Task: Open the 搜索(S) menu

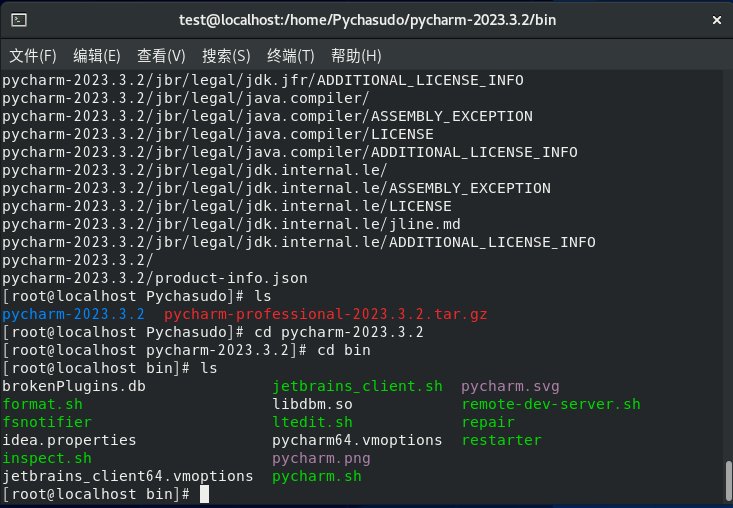Action: (x=226, y=56)
